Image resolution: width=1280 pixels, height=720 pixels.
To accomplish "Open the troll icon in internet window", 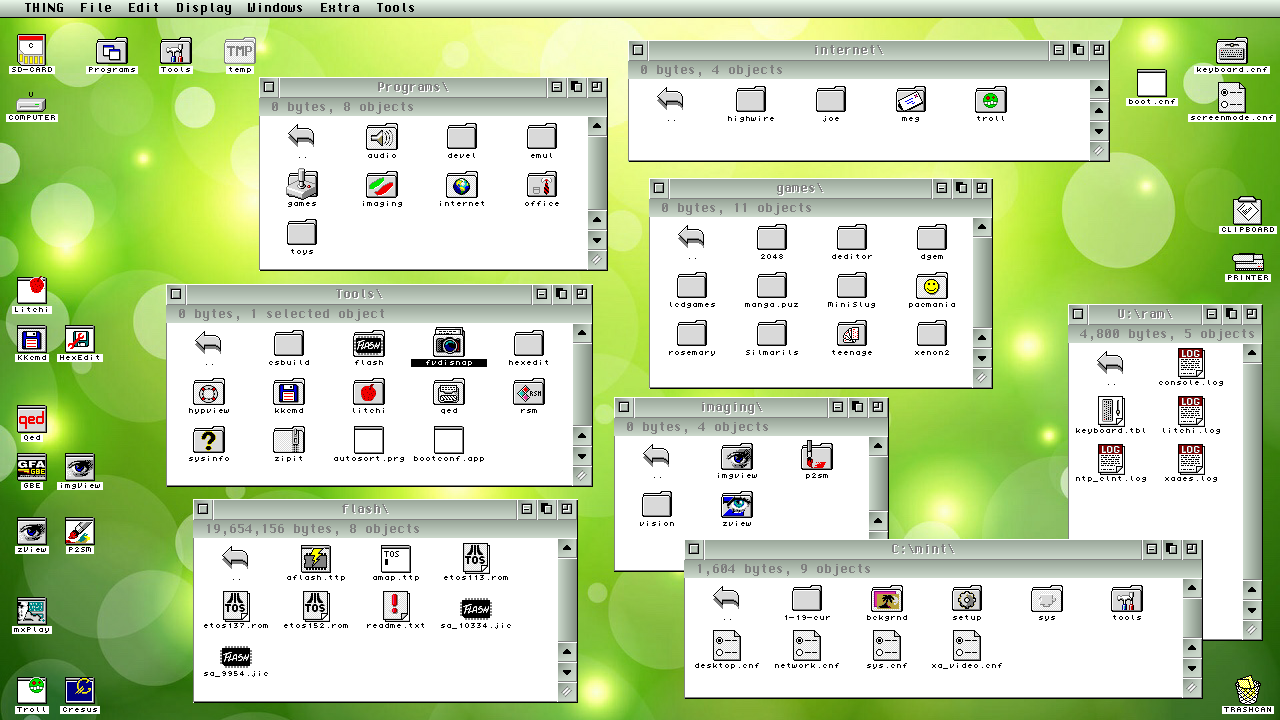I will pyautogui.click(x=990, y=100).
